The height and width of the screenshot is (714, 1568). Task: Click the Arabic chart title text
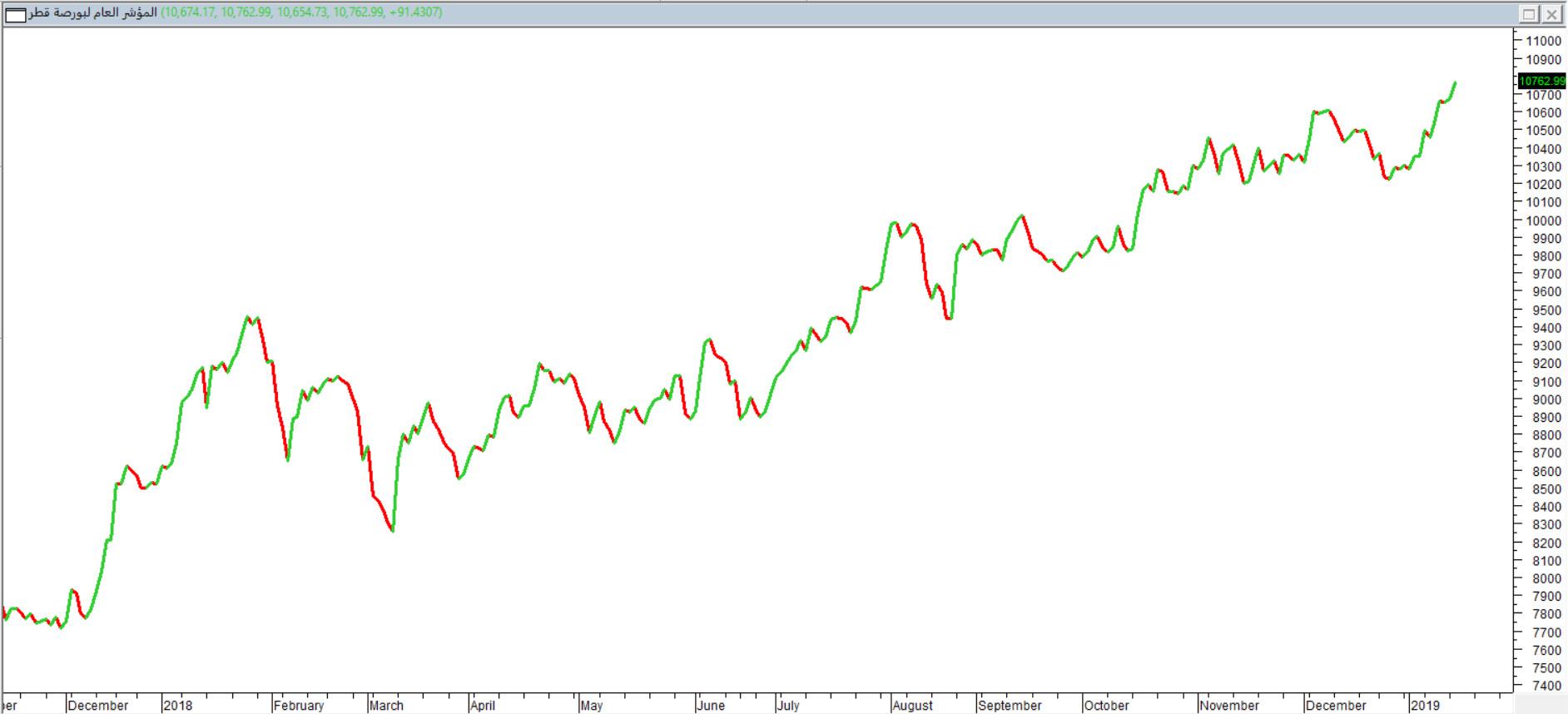coord(93,13)
